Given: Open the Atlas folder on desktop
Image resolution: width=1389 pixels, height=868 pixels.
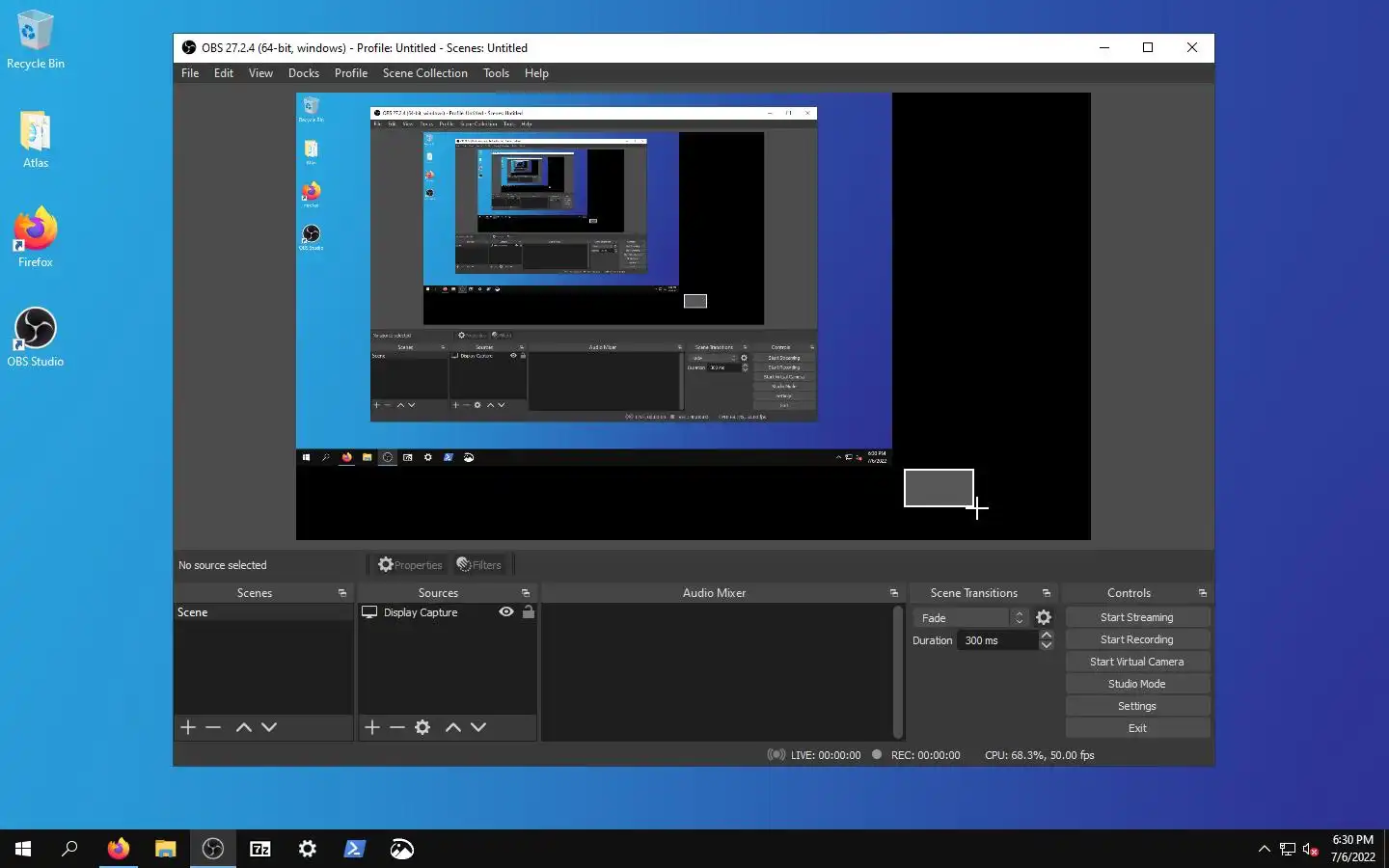Looking at the screenshot, I should pos(36,139).
